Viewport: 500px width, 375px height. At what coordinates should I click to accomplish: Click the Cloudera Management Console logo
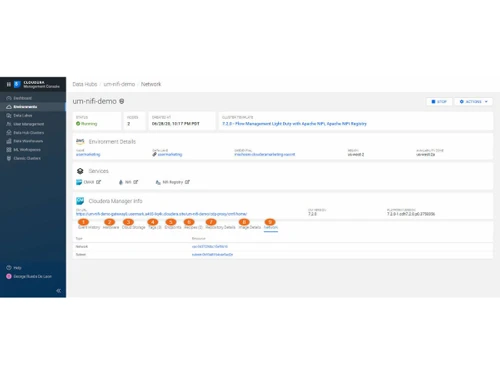[x=37, y=84]
